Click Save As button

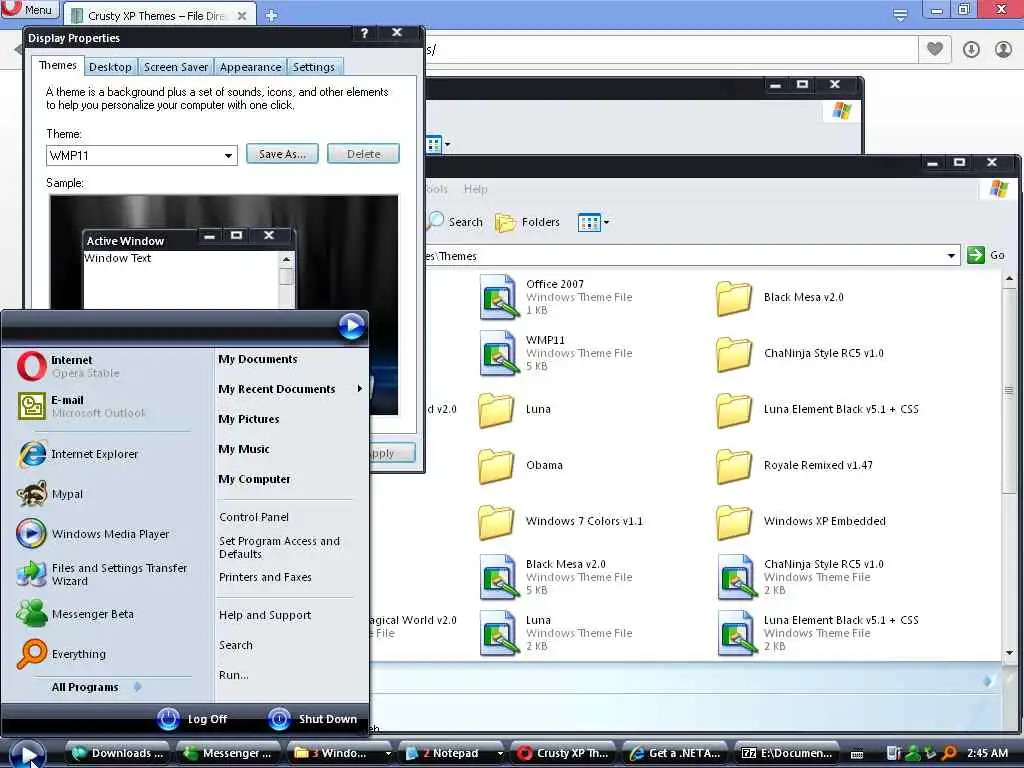pyautogui.click(x=282, y=154)
